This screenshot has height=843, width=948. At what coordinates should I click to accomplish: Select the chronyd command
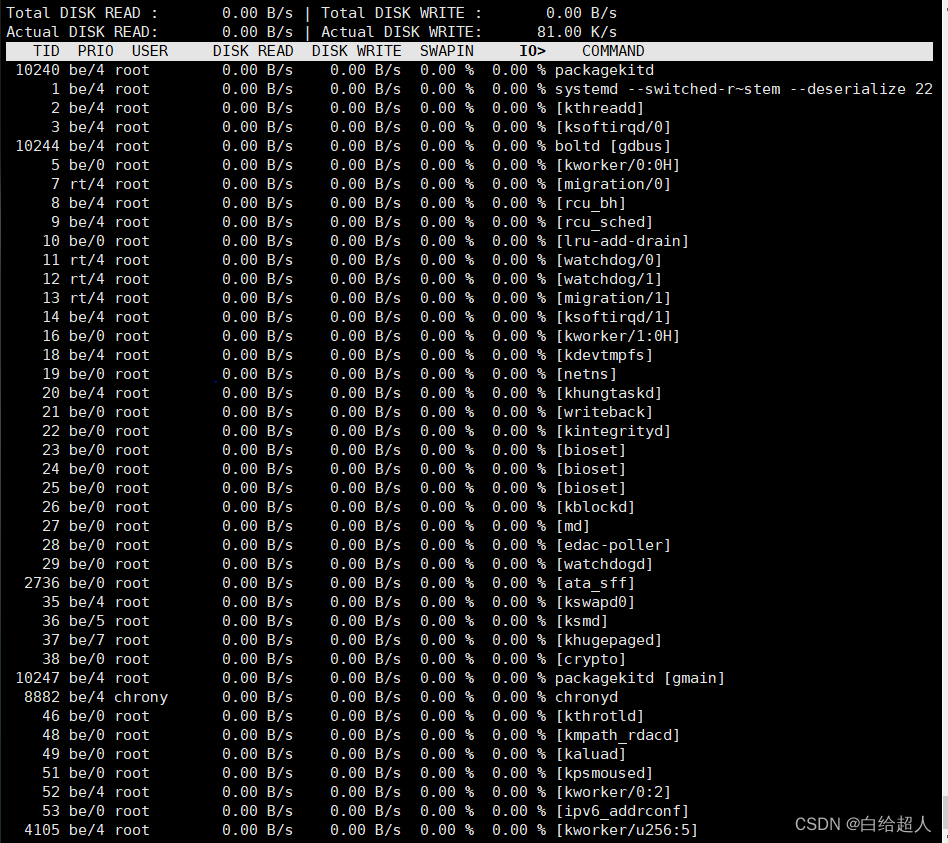pos(586,697)
